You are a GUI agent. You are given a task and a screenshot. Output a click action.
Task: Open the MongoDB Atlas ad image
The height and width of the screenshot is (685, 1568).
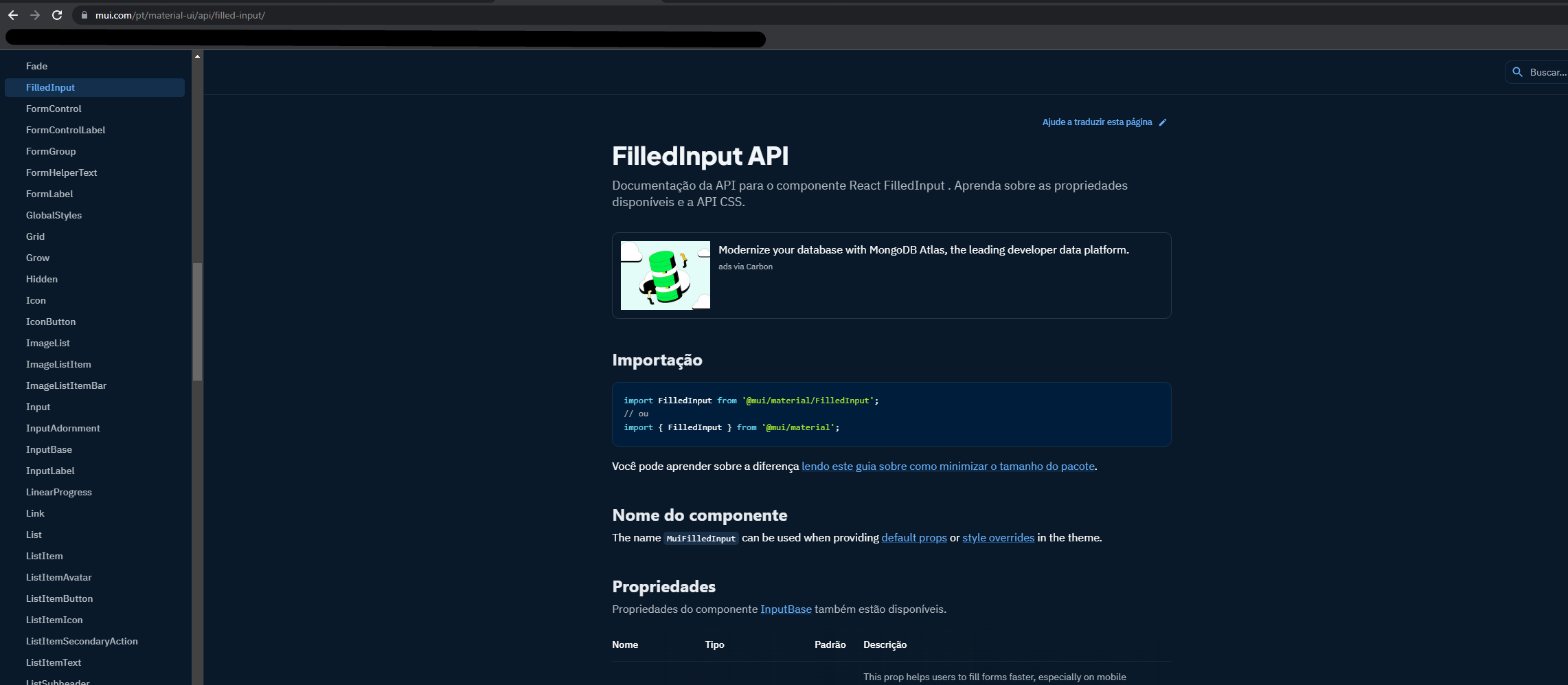[666, 276]
